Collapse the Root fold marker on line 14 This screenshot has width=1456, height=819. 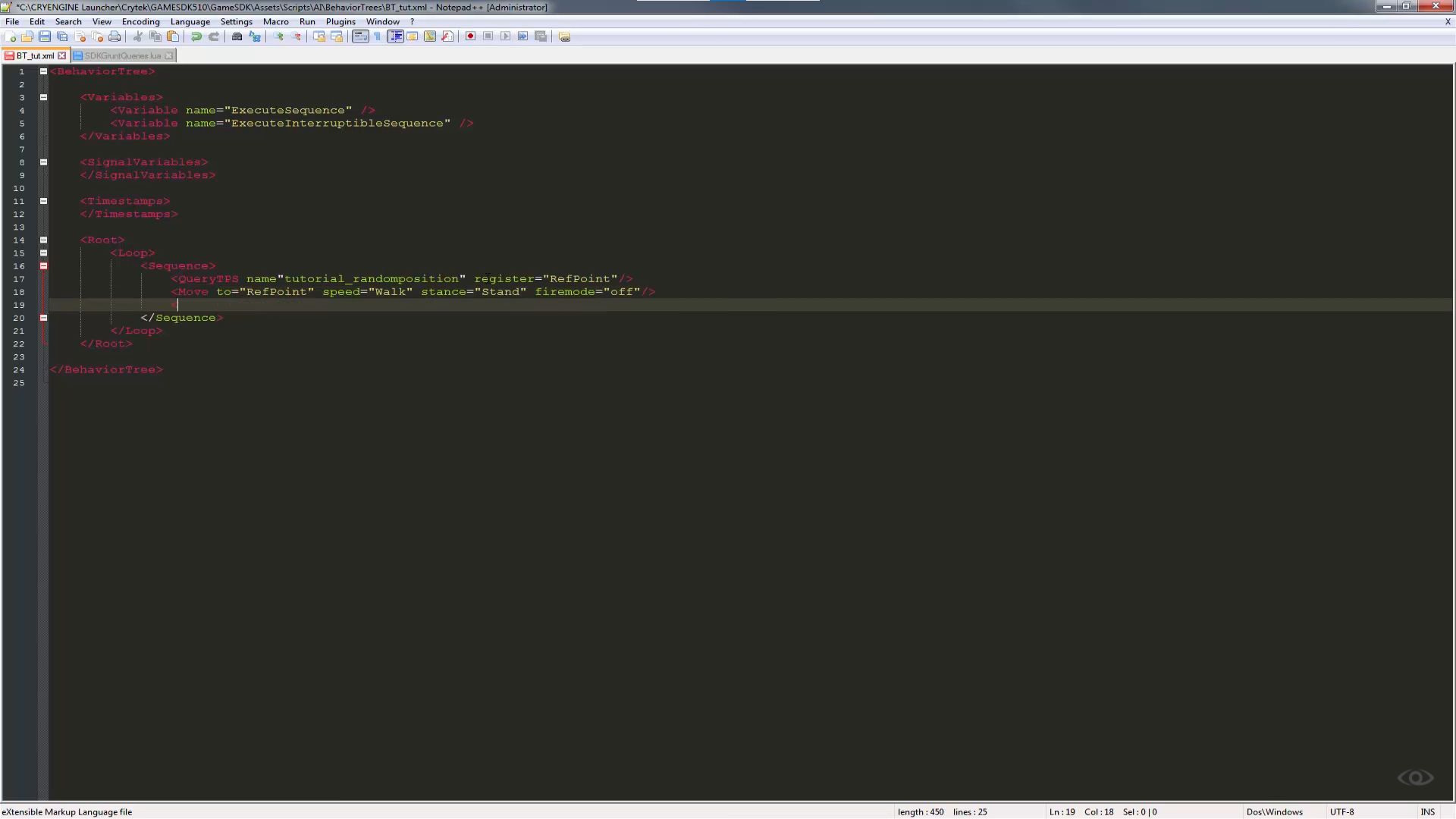pyautogui.click(x=43, y=240)
